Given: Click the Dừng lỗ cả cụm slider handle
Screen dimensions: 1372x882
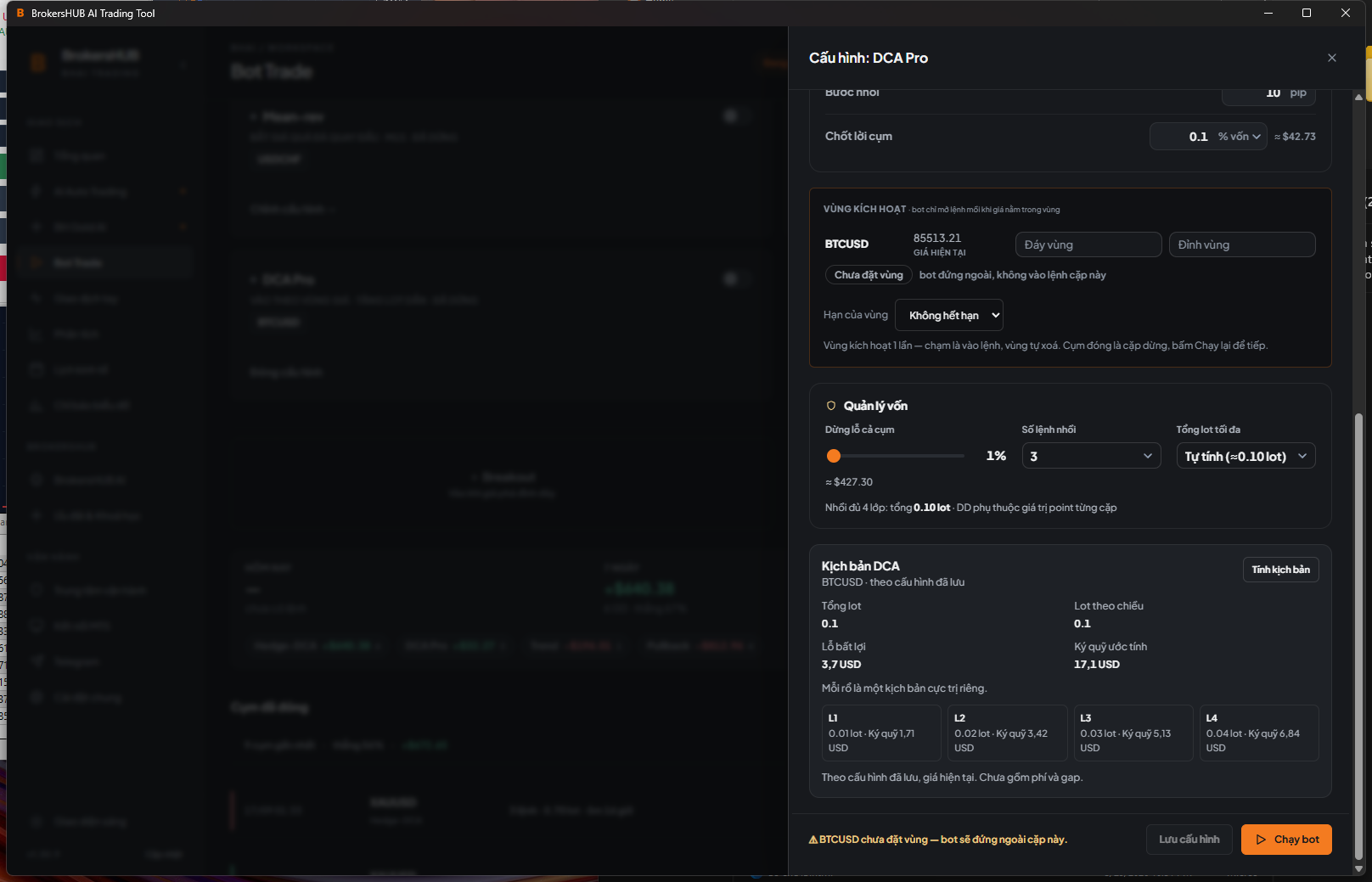Looking at the screenshot, I should [x=834, y=456].
